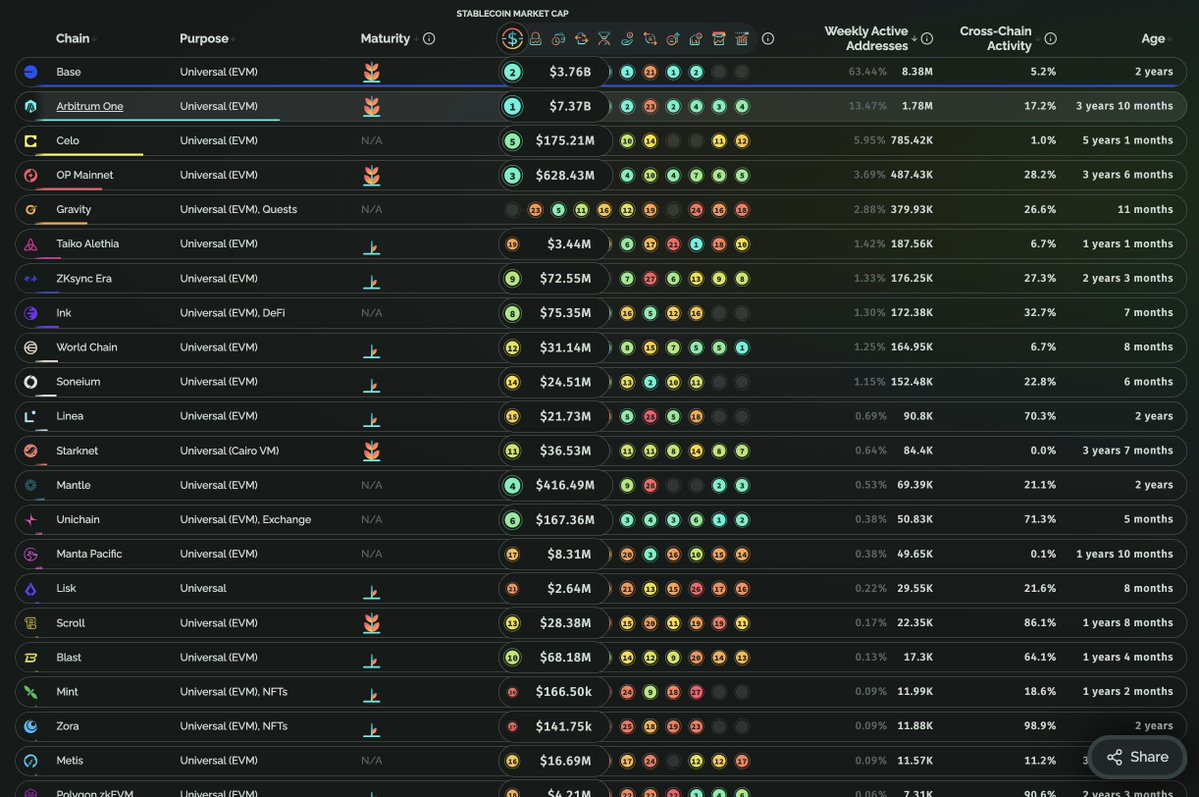
Task: Click the ZKsync Era chain logo
Action: pyautogui.click(x=31, y=278)
